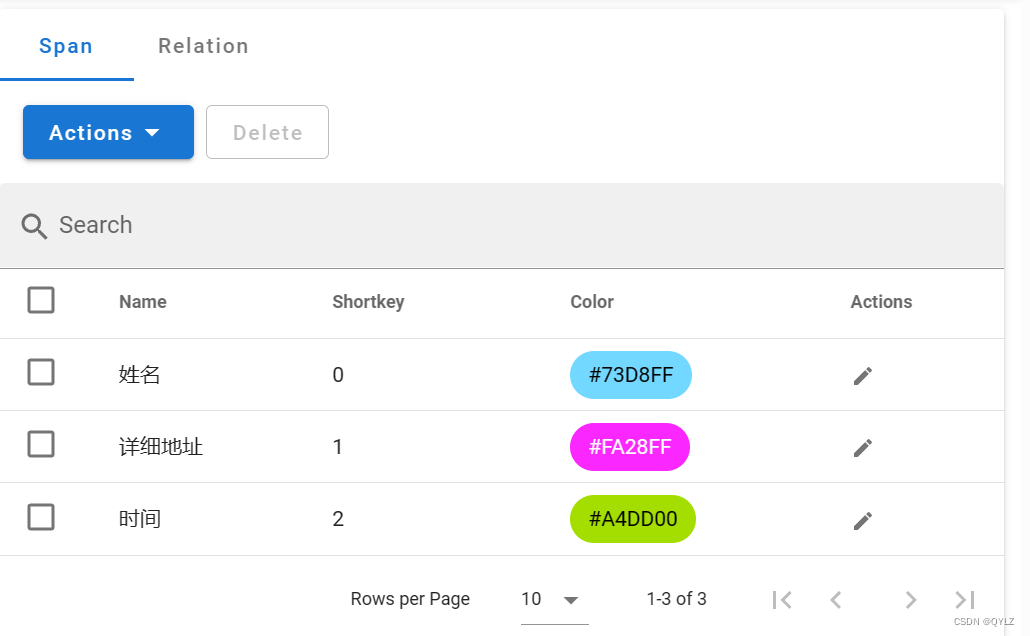
Task: Tick the checkbox beside 时间
Action: pos(41,517)
